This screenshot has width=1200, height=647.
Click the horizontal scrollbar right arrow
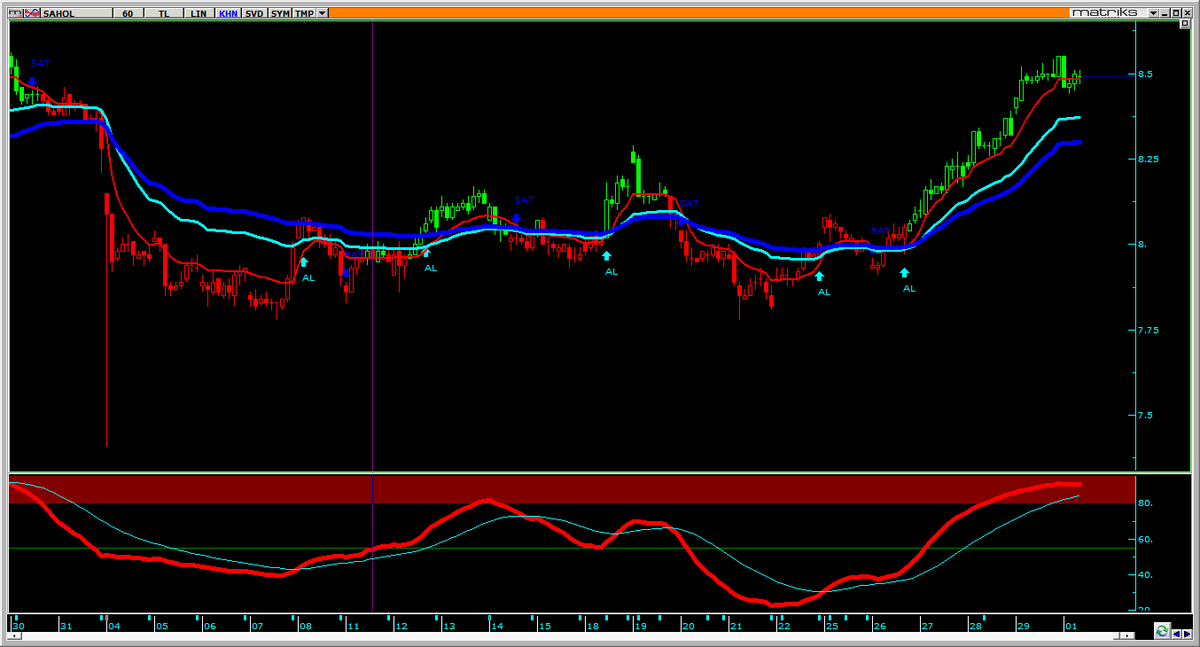tap(1129, 634)
